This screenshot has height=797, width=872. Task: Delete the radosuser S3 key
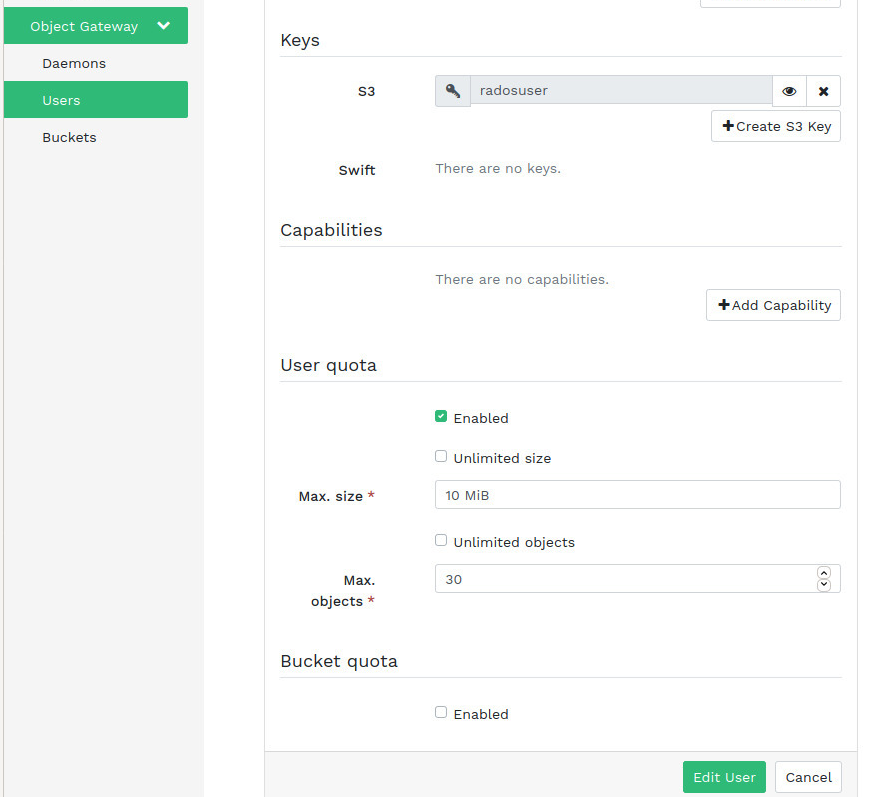point(823,91)
